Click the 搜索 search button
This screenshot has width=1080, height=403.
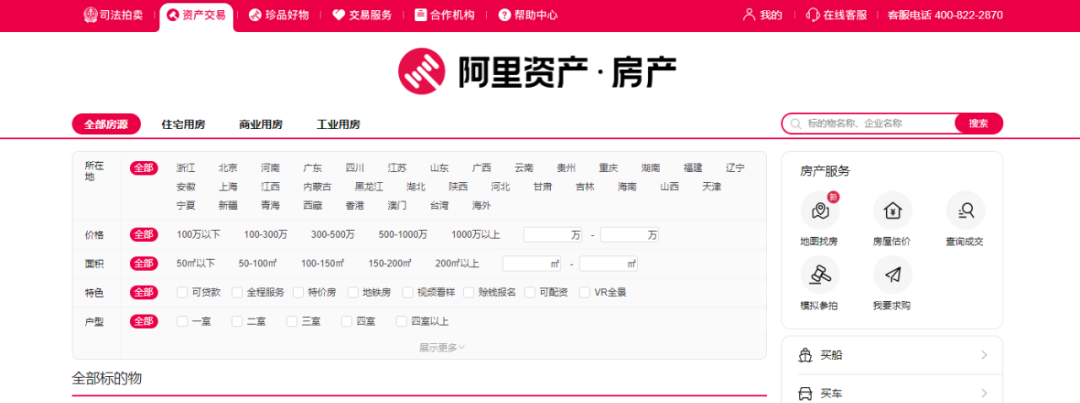(x=979, y=124)
